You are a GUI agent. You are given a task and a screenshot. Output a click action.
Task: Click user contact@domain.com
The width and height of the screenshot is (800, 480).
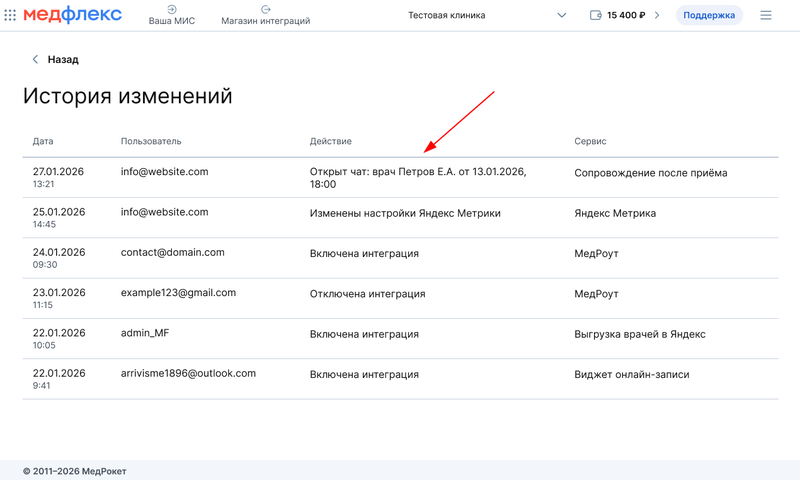(172, 252)
